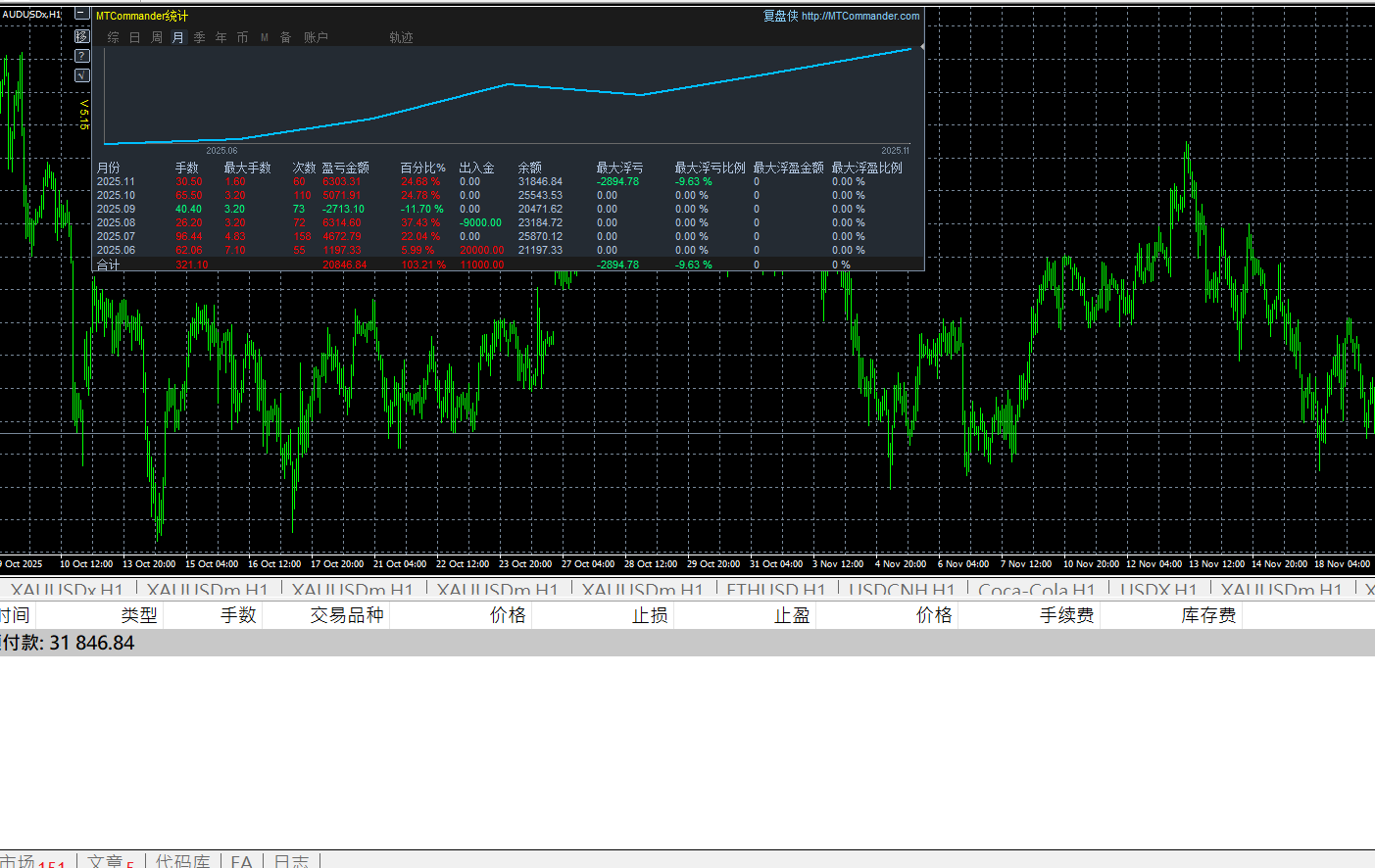Viewport: 1375px width, 868px height.
Task: Select the 2025.10 month row label
Action: click(116, 195)
